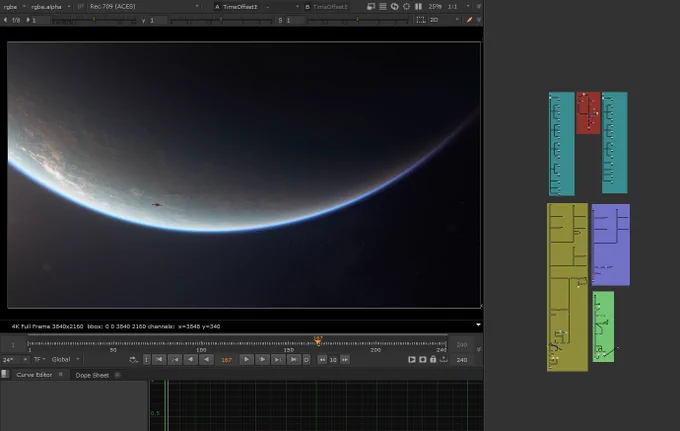Close the Dope Sheet tab
Screen dimensions: 680x431
(x=117, y=375)
